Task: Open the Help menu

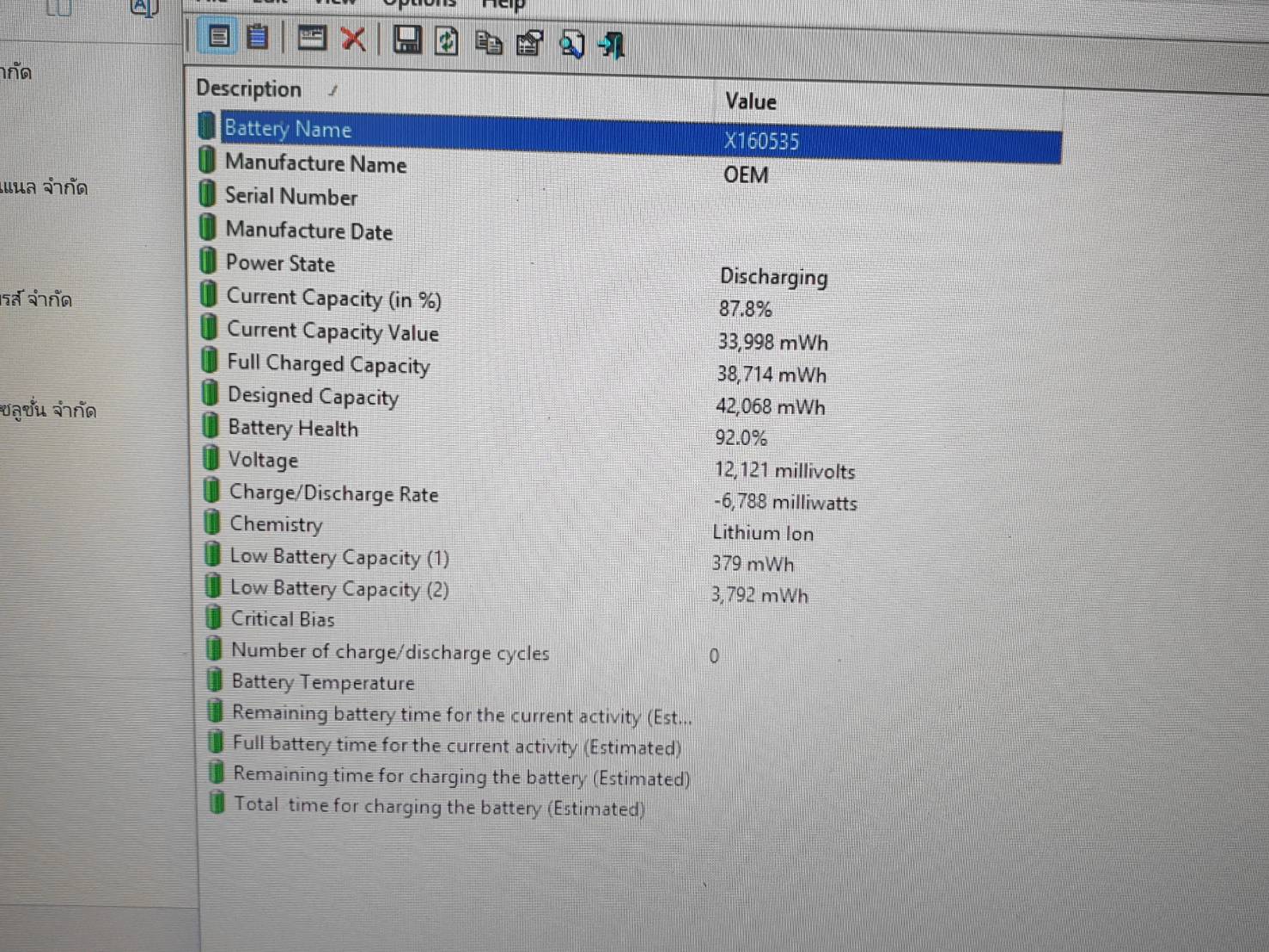Action: (503, 5)
